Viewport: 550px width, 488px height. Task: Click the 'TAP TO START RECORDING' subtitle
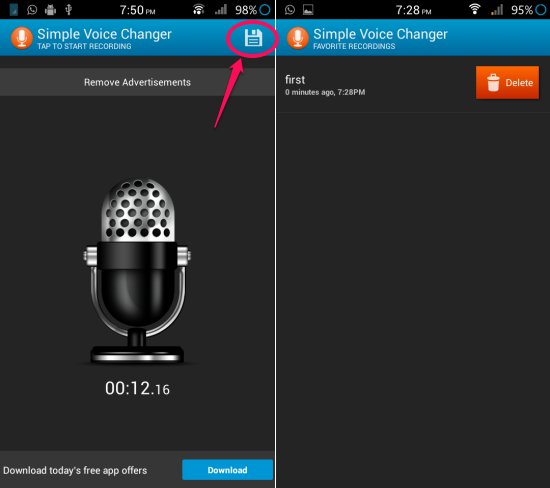tap(84, 46)
